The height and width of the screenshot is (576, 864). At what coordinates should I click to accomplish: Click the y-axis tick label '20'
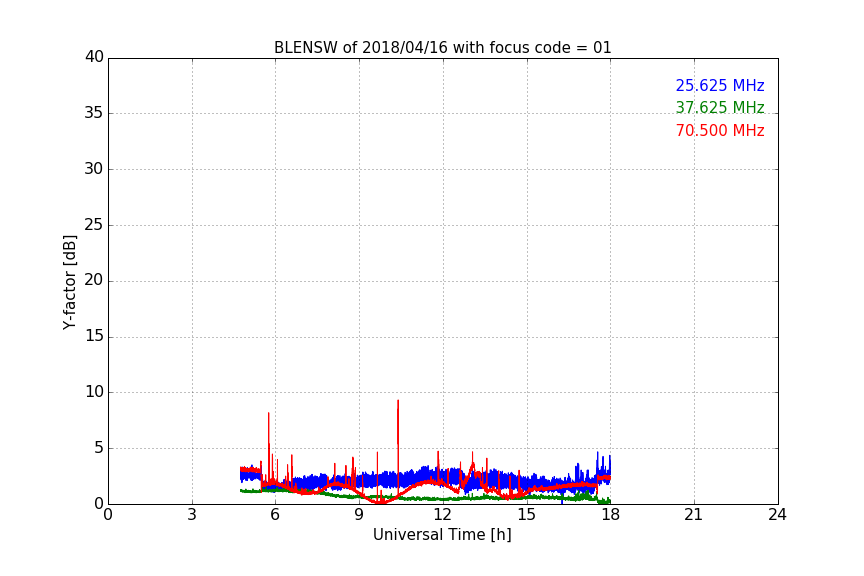[x=94, y=281]
